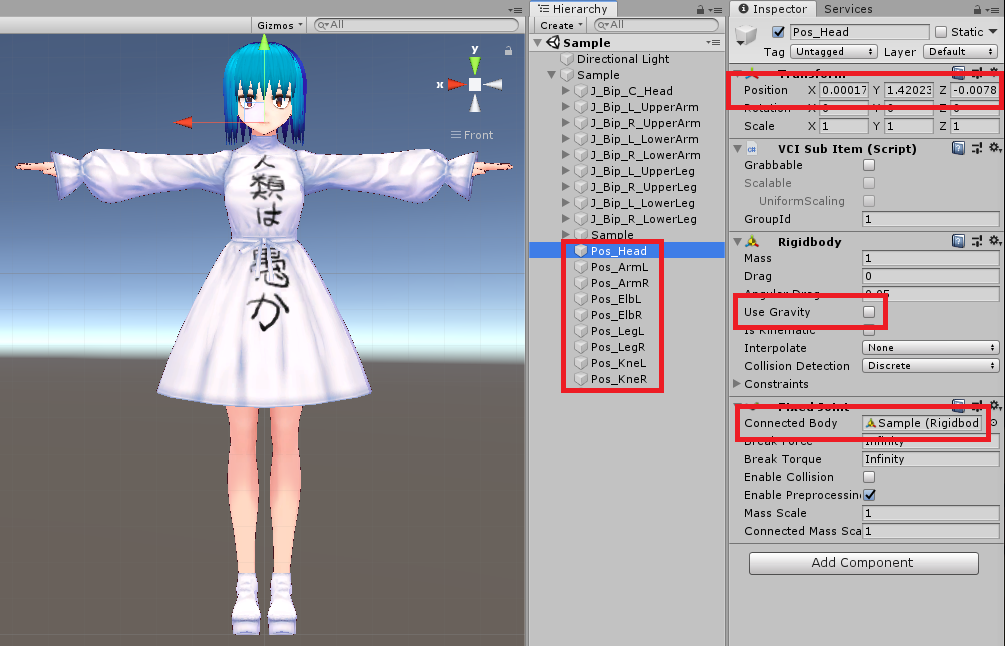Open the Rigidbody preset icon

[x=977, y=241]
